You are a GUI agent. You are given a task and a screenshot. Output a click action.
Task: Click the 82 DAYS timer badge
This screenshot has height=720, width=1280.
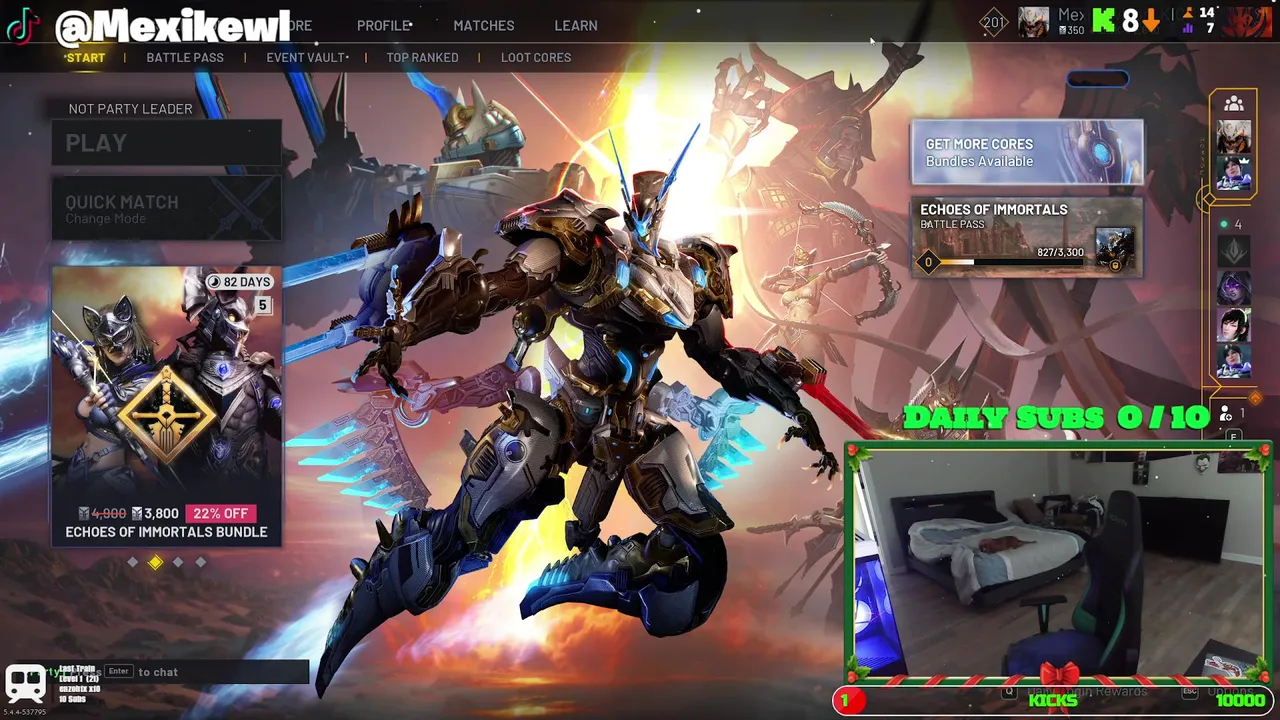(239, 282)
